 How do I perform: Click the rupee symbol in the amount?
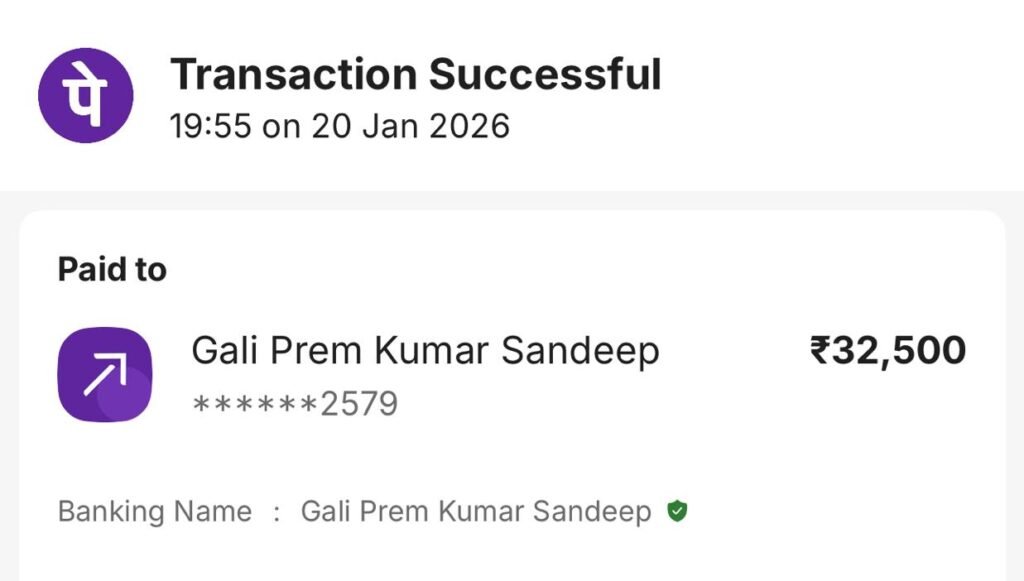[819, 351]
